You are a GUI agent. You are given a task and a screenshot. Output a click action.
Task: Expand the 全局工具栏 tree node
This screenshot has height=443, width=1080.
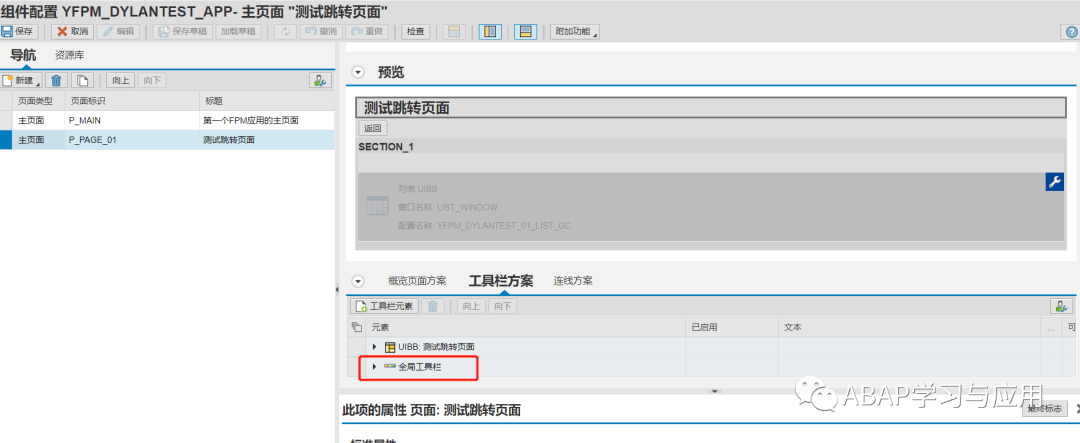(375, 367)
